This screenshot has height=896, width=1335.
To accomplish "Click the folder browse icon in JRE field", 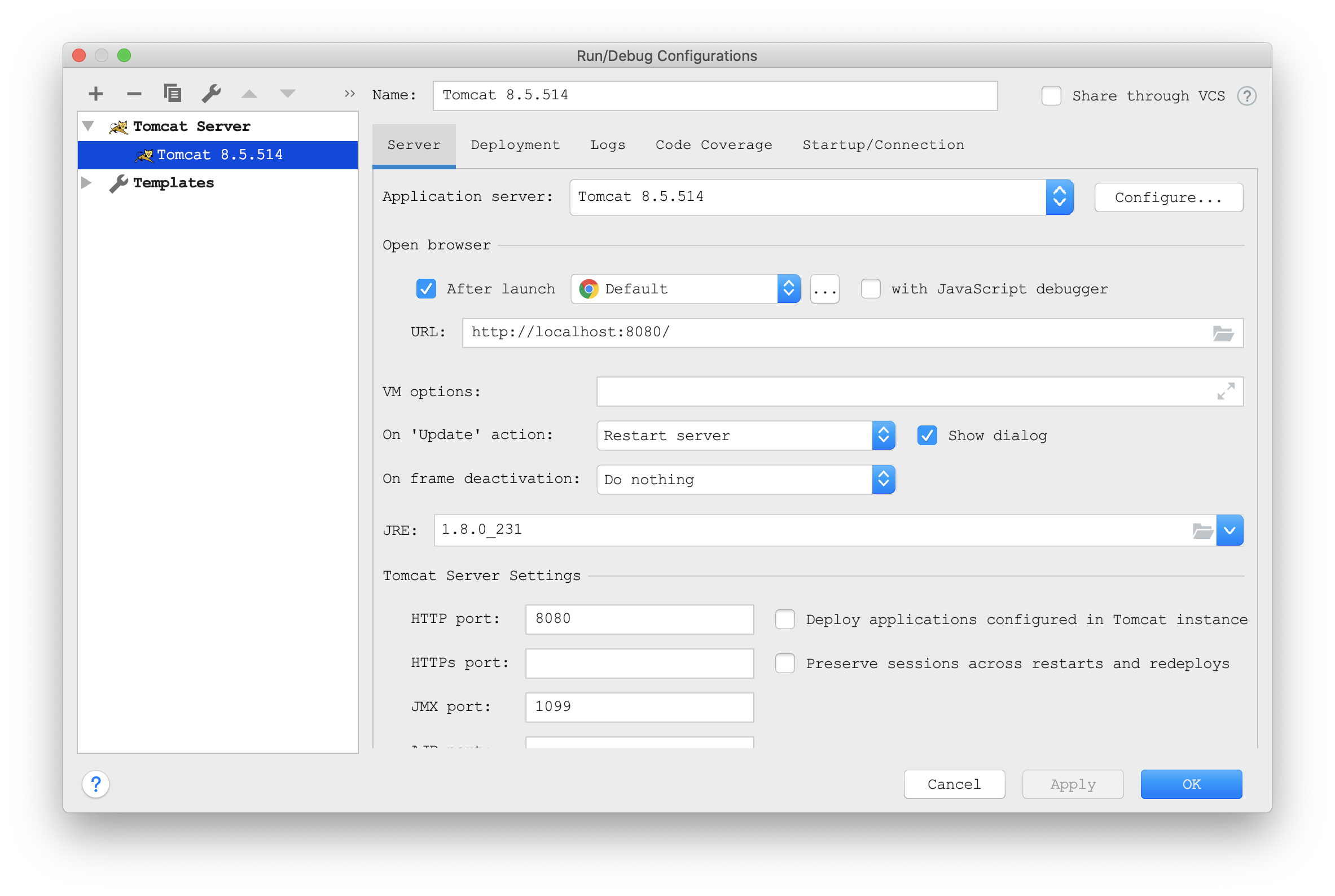I will 1202,531.
